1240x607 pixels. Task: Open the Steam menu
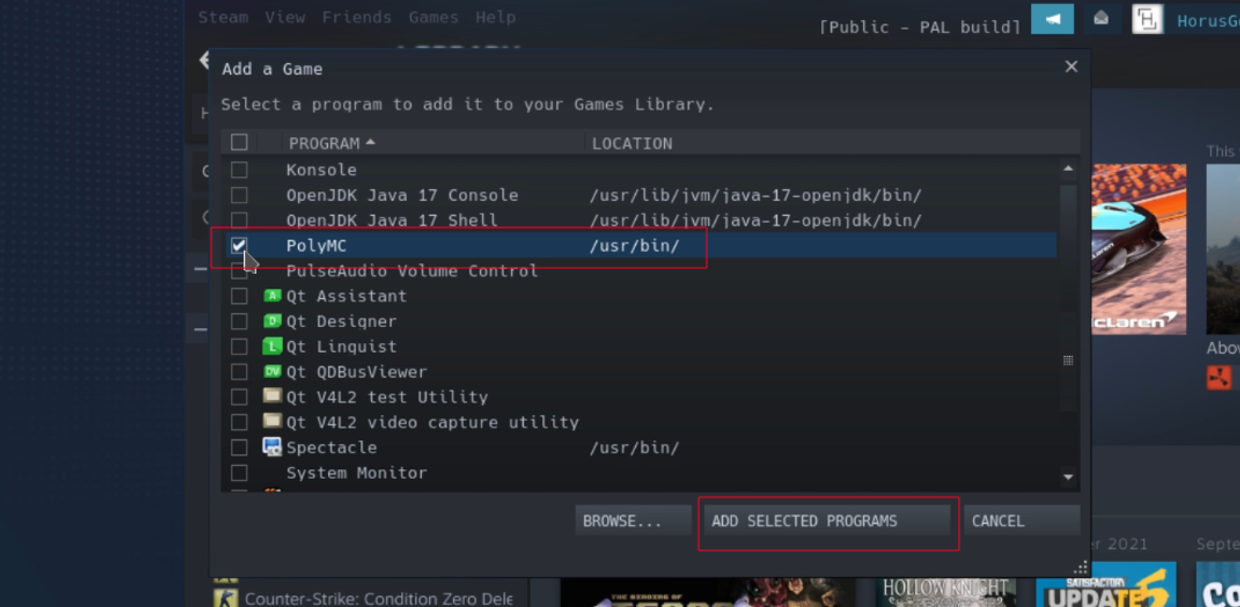point(223,17)
